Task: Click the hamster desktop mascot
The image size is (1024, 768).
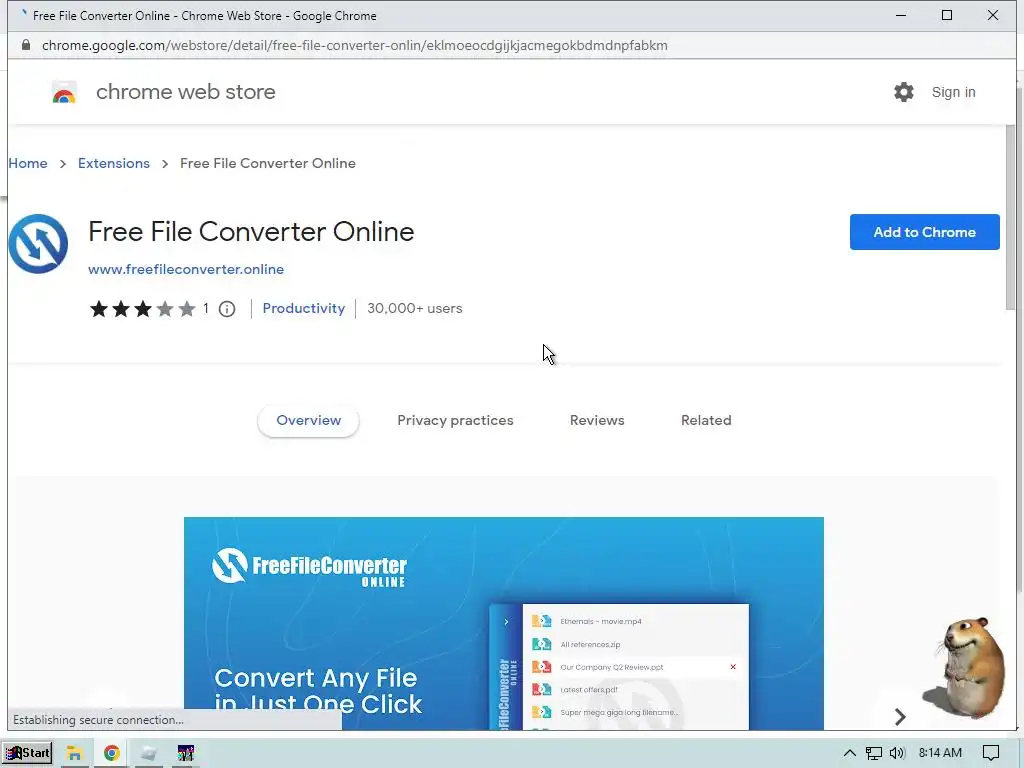Action: 965,667
